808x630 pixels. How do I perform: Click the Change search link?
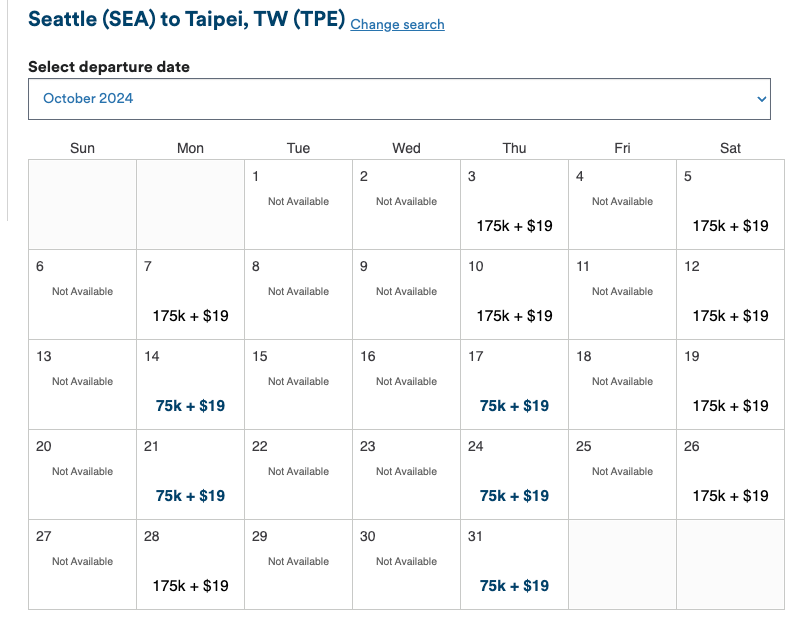coord(397,24)
